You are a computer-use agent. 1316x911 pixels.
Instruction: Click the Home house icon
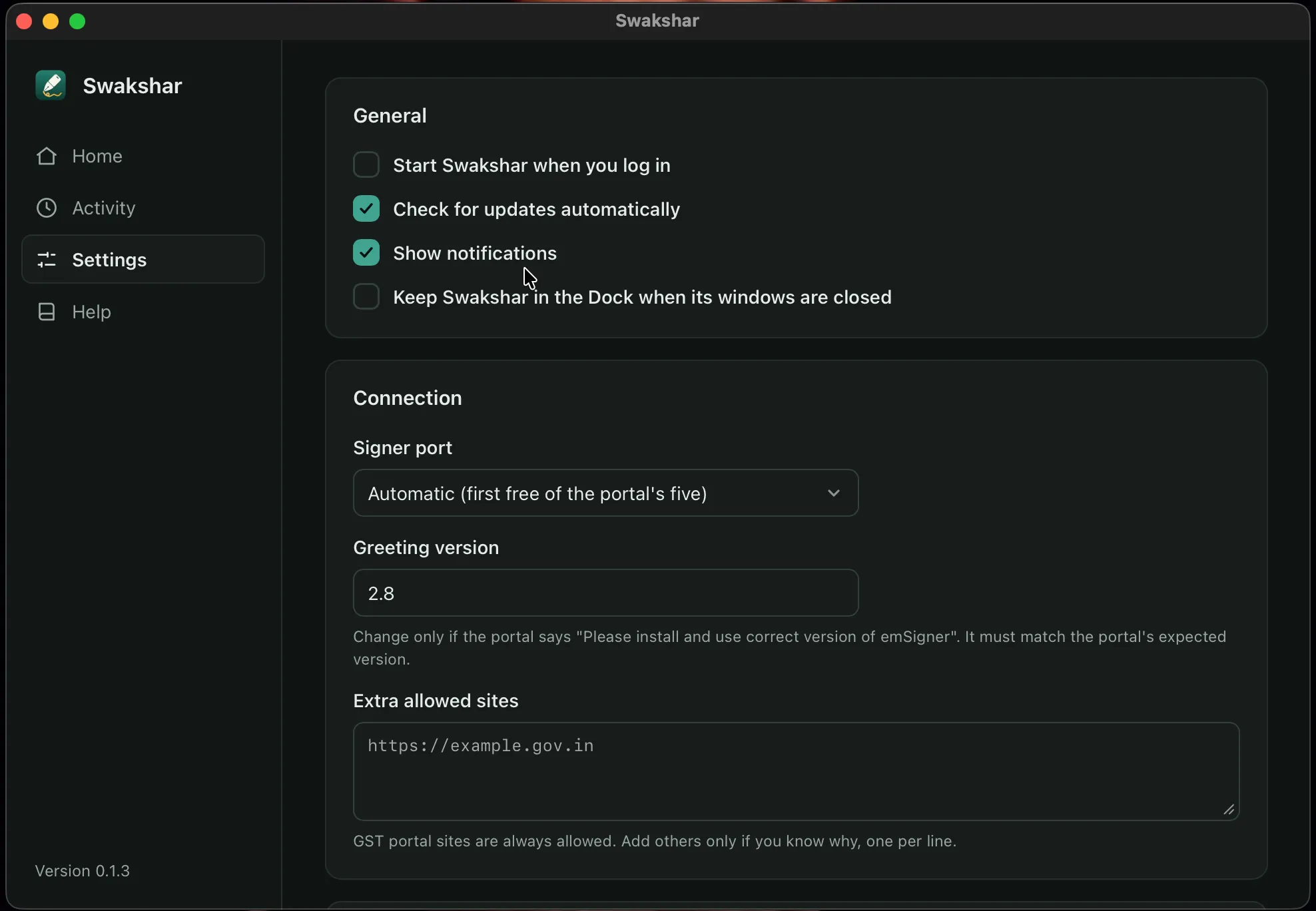pyautogui.click(x=47, y=156)
